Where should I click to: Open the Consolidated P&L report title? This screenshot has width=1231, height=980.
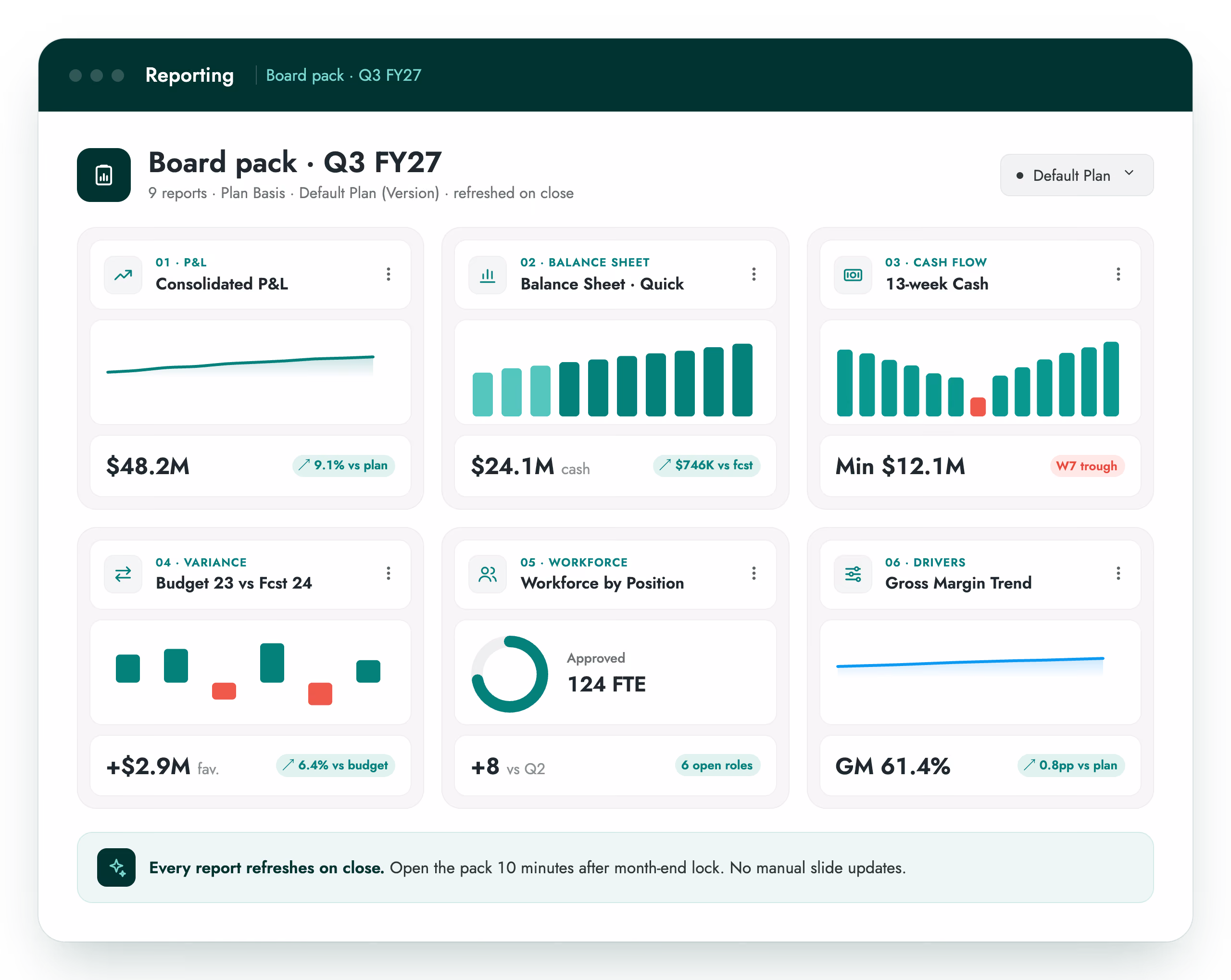[x=222, y=284]
